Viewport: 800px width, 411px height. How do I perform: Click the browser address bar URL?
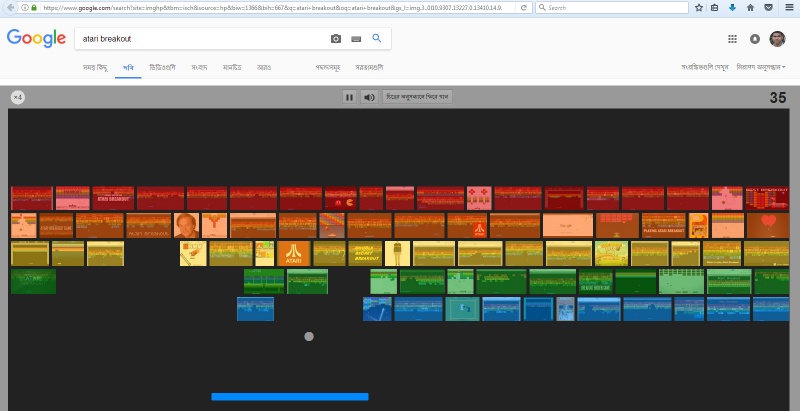273,8
